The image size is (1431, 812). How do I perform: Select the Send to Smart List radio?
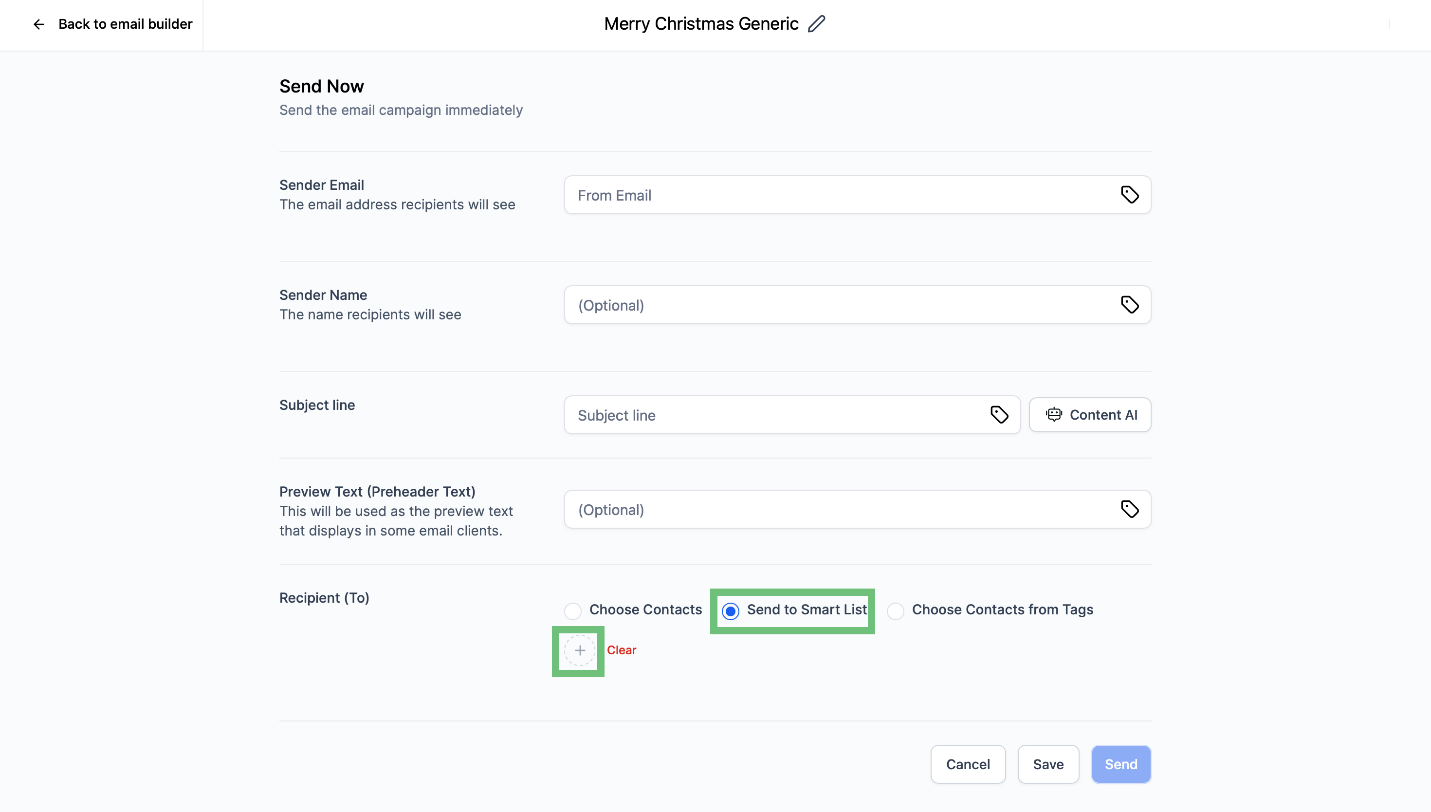[731, 611]
